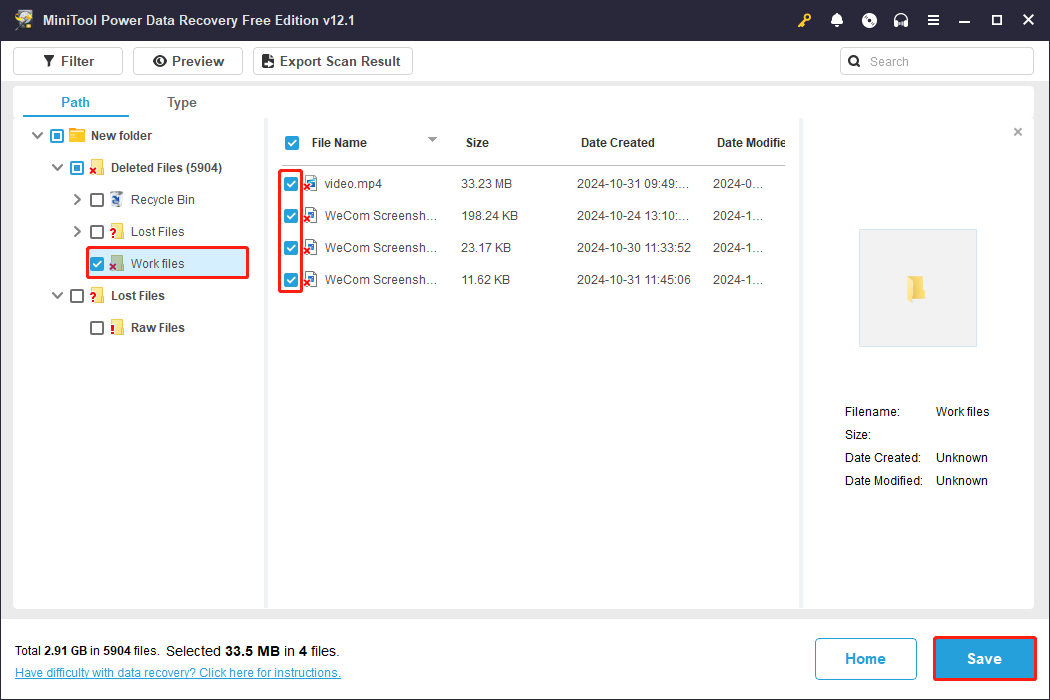Uncheck the video.mp4 checkbox
The width and height of the screenshot is (1050, 700).
point(291,184)
